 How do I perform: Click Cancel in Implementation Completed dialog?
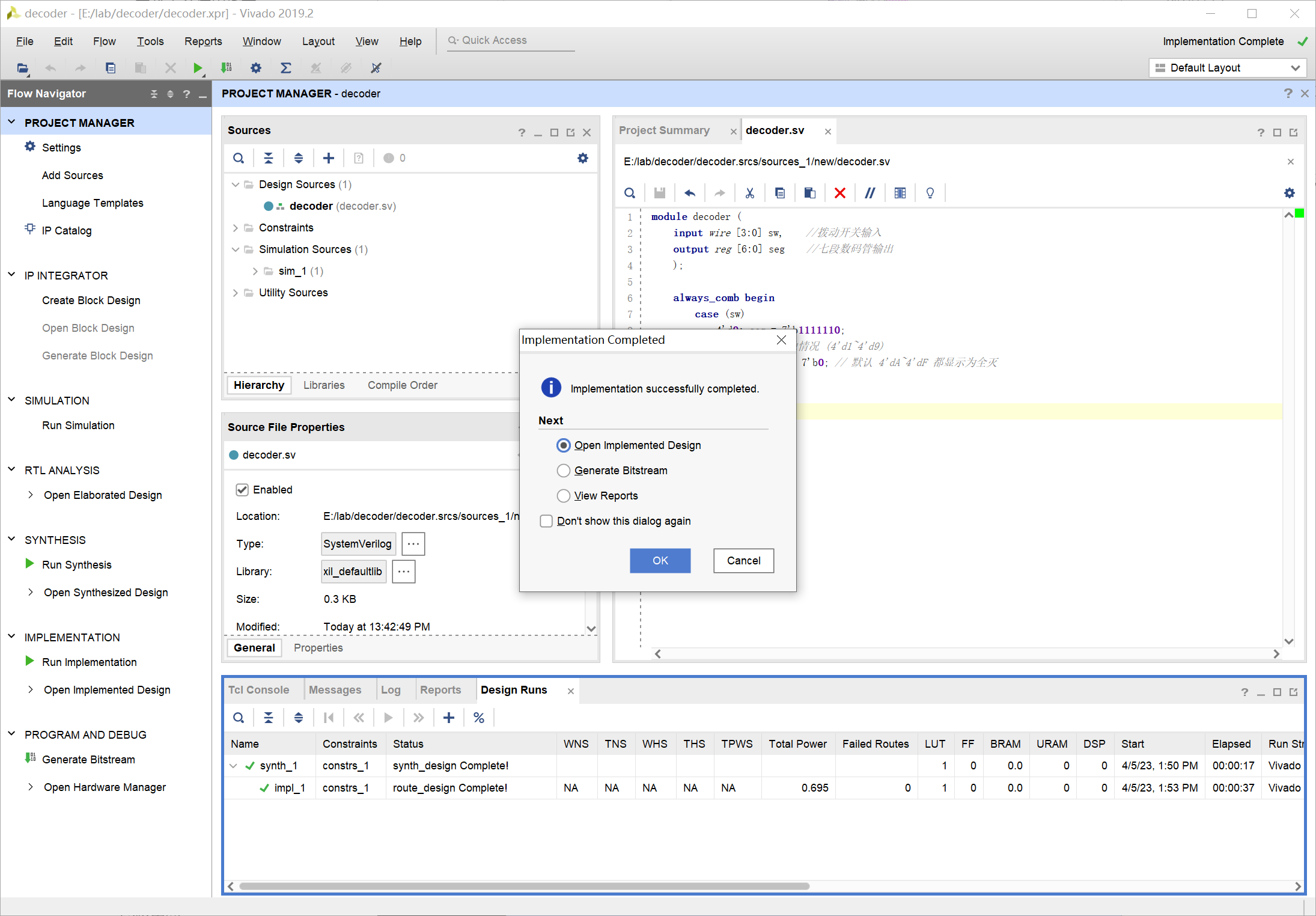[x=743, y=561]
